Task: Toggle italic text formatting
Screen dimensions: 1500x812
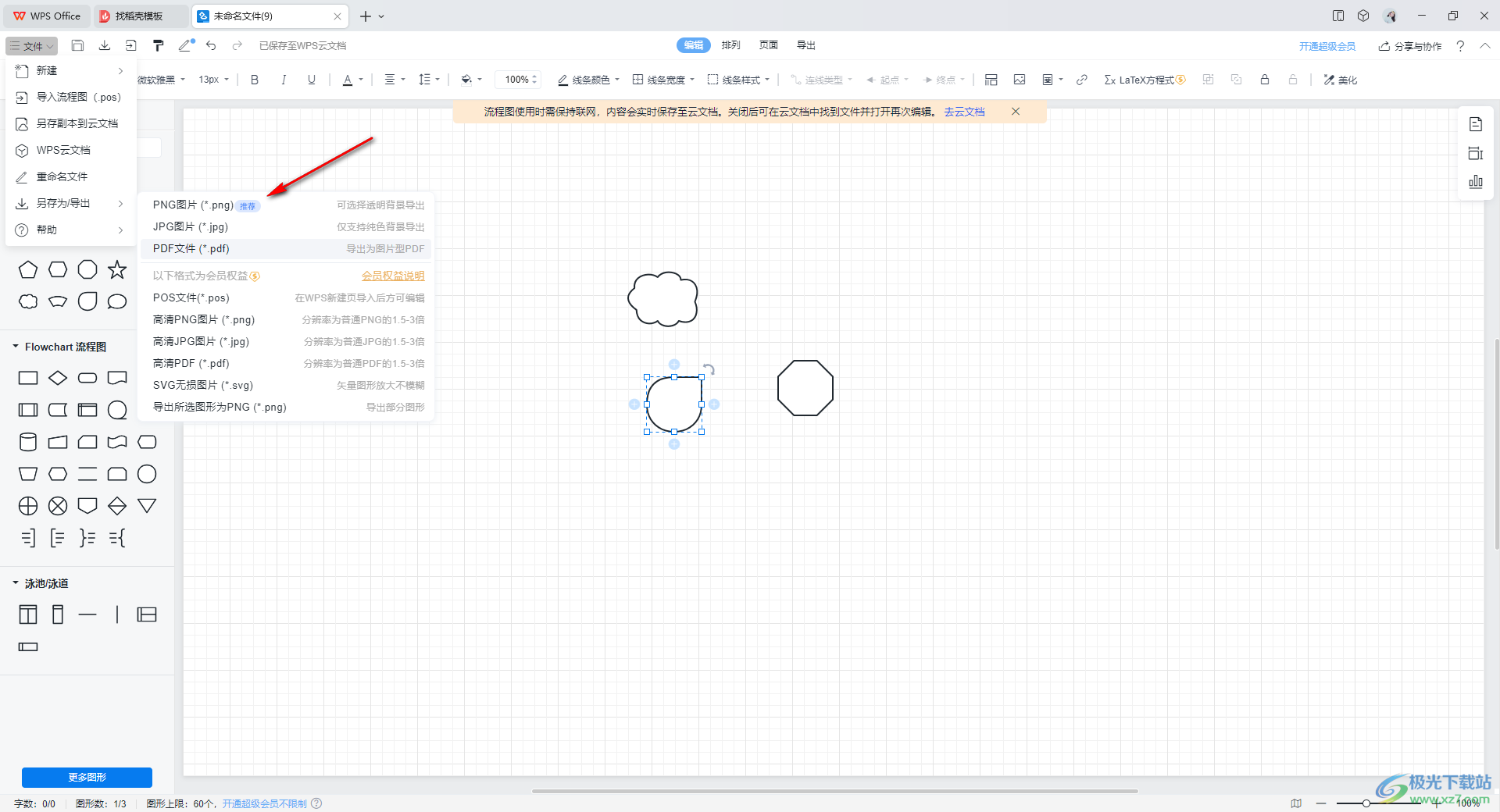Action: [284, 80]
